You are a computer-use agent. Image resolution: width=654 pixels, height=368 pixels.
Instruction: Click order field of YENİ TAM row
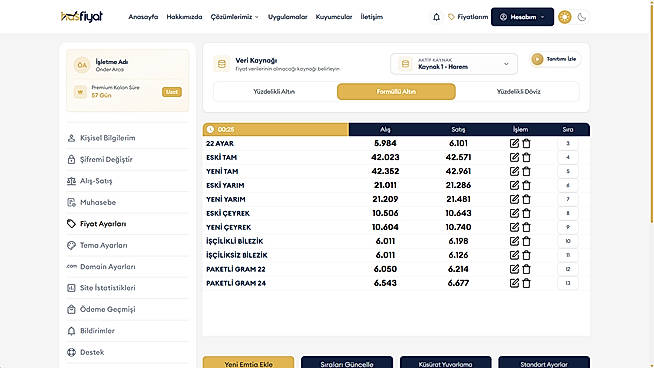(x=568, y=171)
